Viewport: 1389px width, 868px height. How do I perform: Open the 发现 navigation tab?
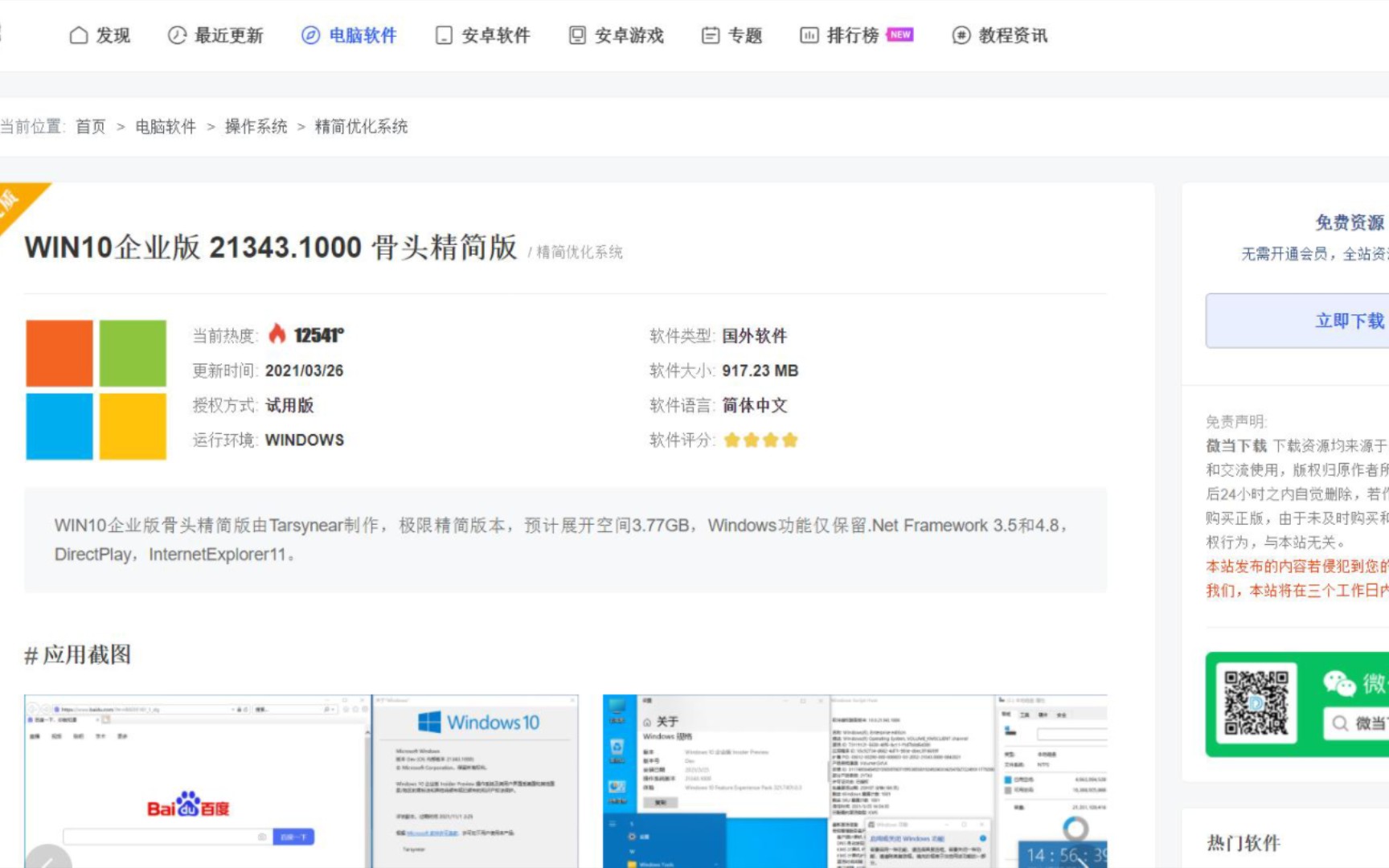tap(100, 35)
